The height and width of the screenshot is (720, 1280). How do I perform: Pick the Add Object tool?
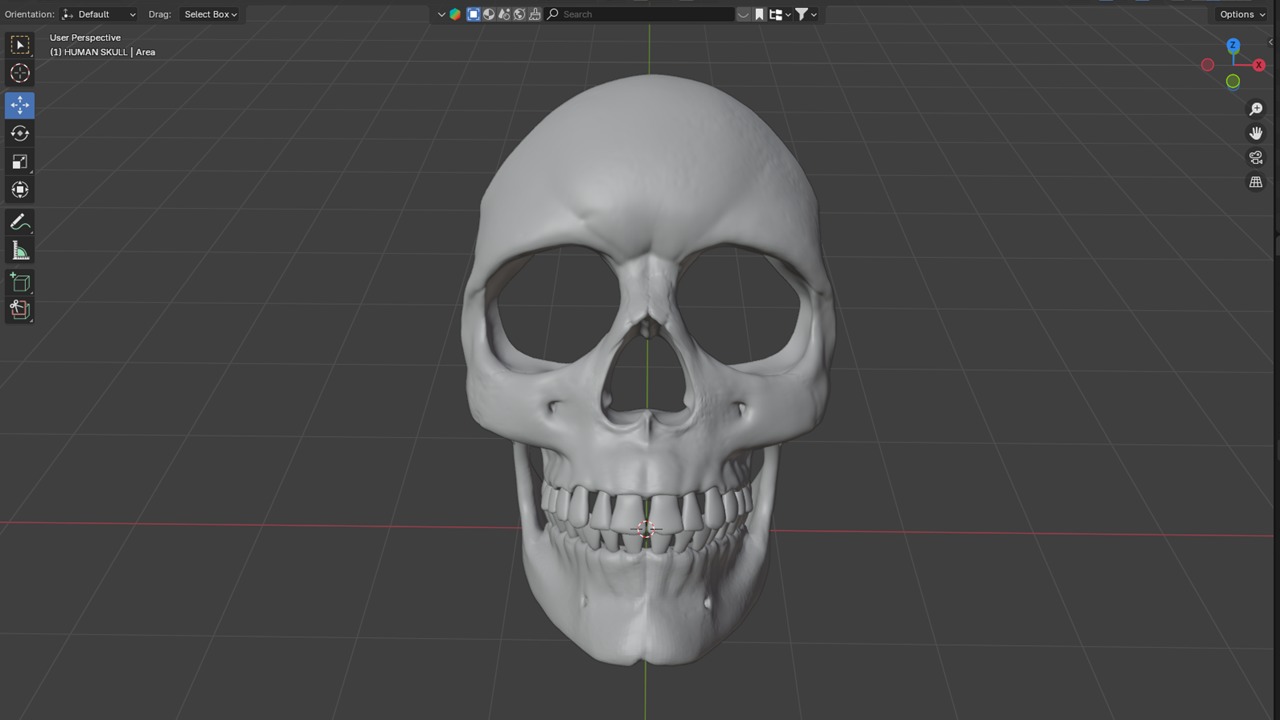20,310
